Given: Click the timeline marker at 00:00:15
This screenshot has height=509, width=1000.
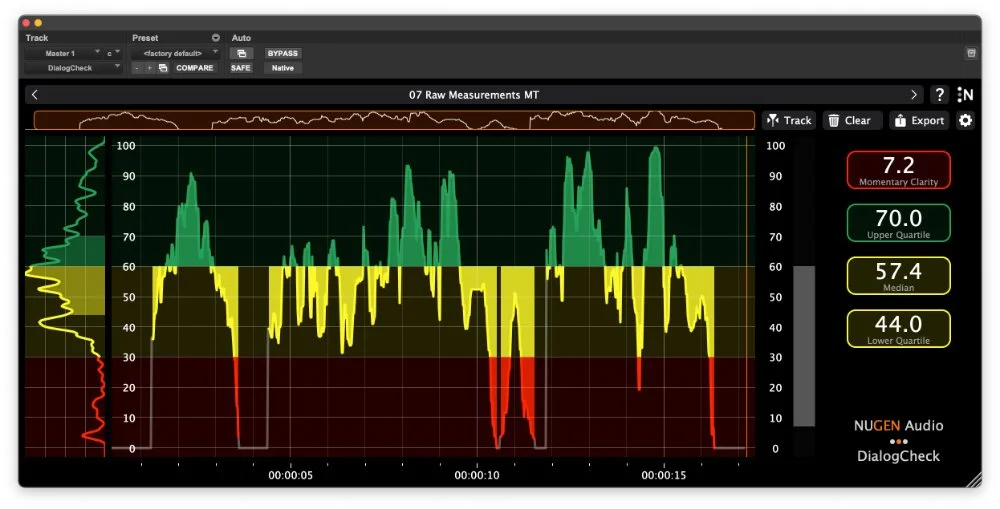Looking at the screenshot, I should [664, 475].
